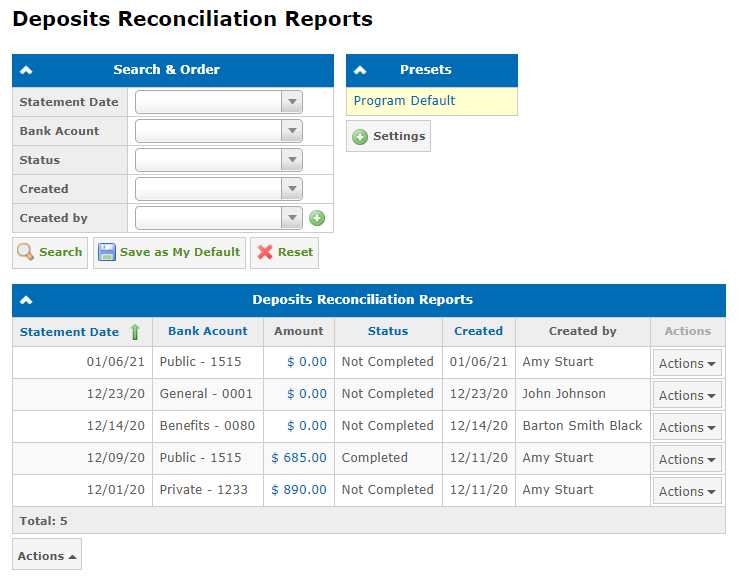Open the Settings button under Presets
The image size is (742, 577).
(x=389, y=136)
